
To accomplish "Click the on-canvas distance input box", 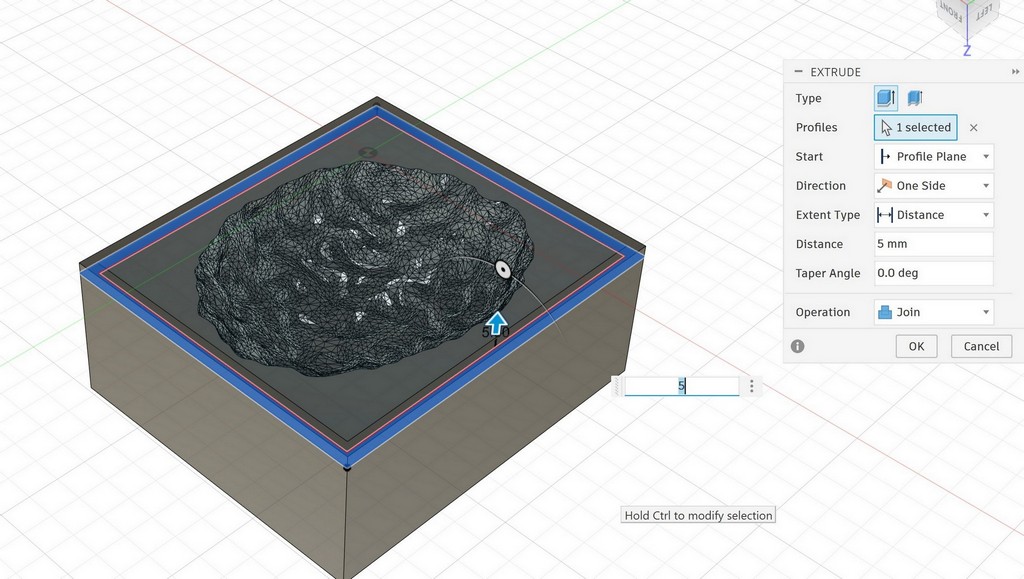I will click(681, 386).
